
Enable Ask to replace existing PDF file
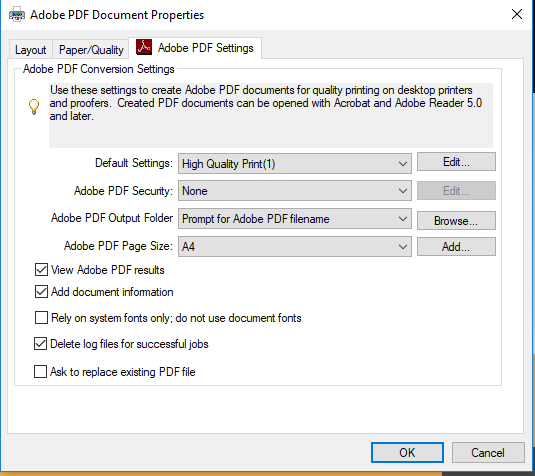(x=41, y=372)
